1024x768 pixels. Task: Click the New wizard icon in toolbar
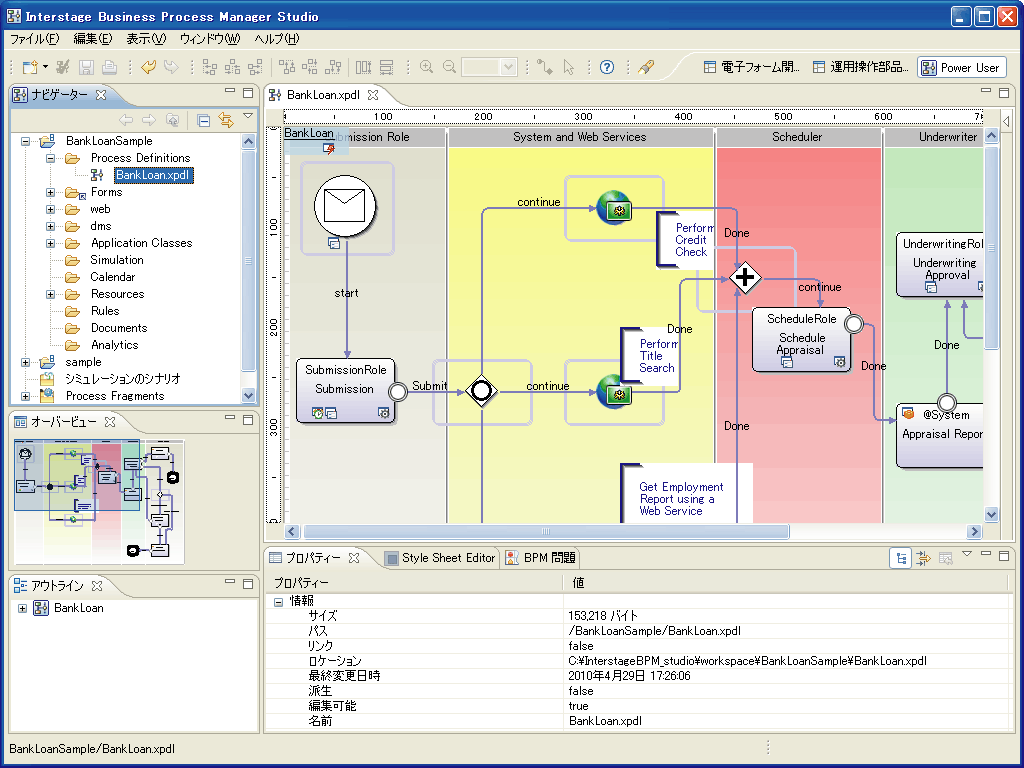pos(29,67)
